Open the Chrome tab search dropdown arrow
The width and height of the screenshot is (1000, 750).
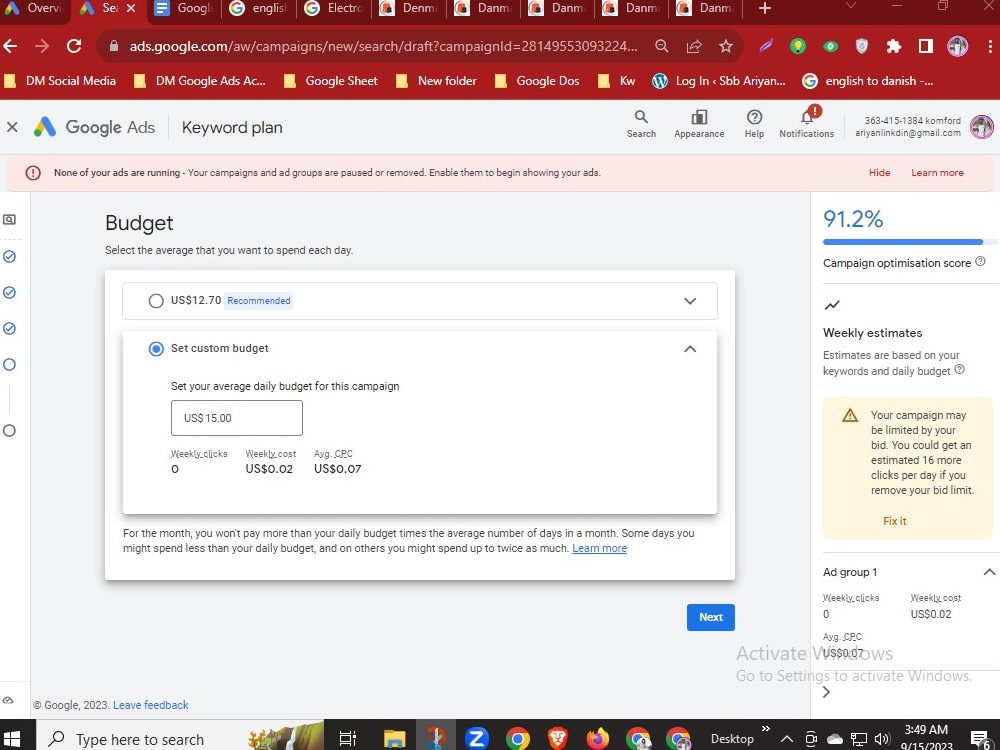point(850,6)
